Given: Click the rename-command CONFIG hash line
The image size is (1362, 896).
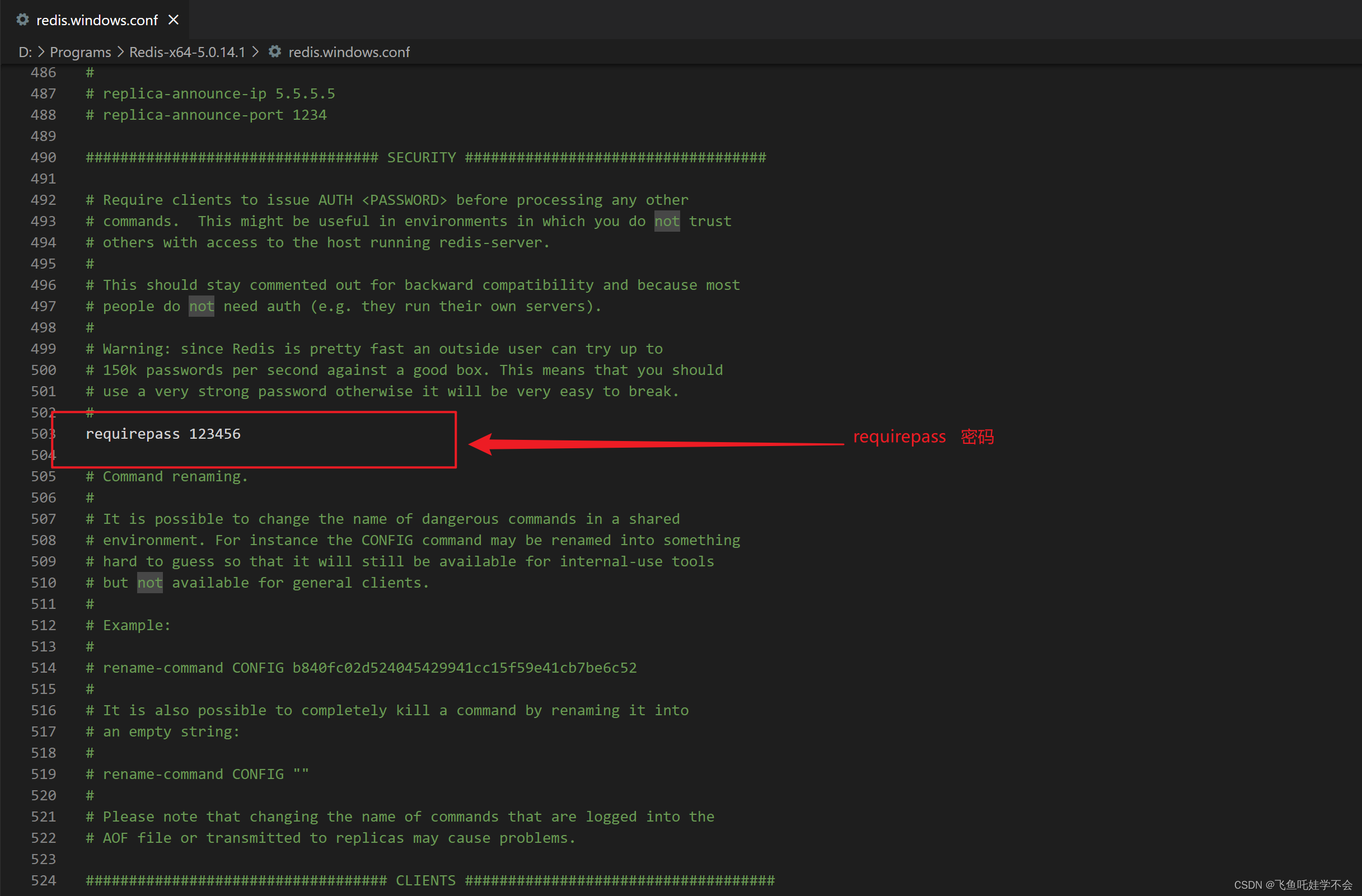Looking at the screenshot, I should tap(361, 668).
